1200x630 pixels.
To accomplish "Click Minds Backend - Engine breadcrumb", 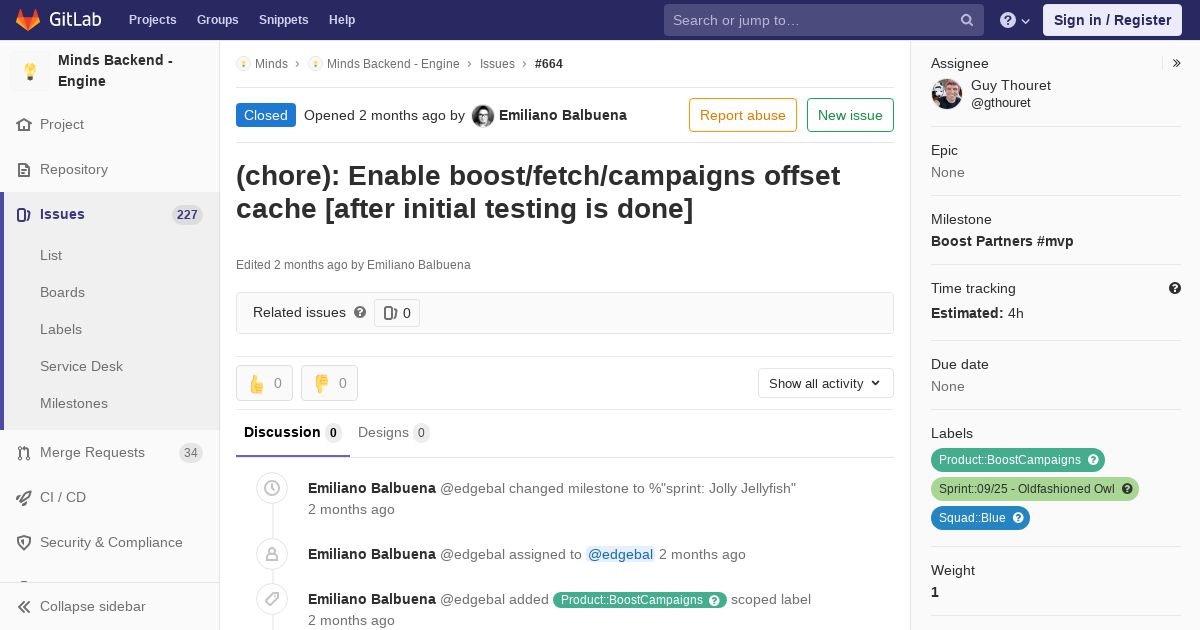I will (393, 63).
